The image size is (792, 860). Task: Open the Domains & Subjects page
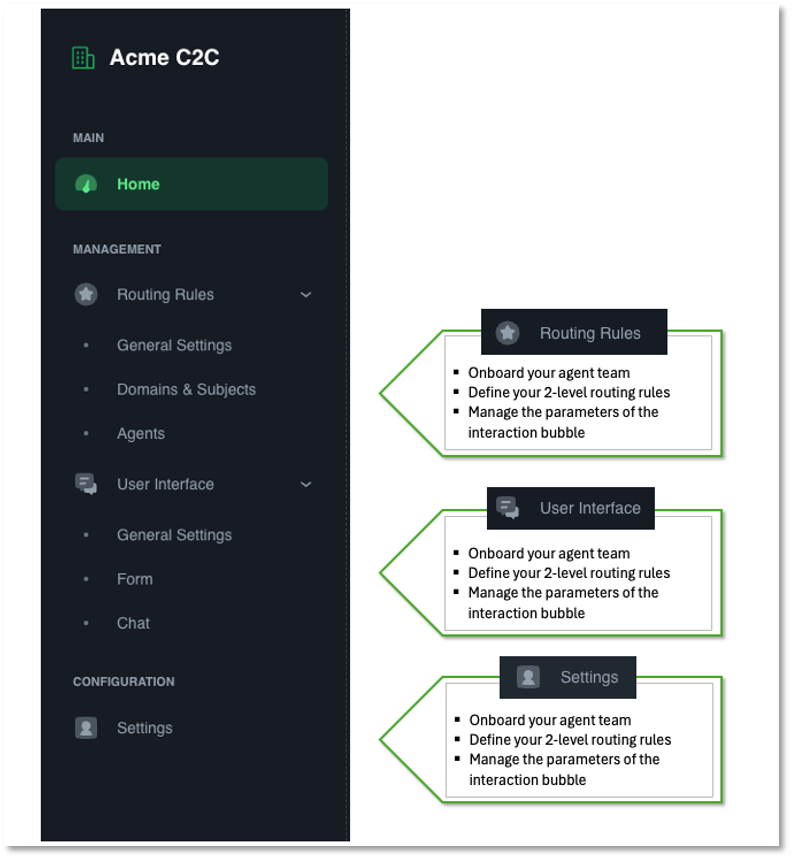tap(186, 389)
